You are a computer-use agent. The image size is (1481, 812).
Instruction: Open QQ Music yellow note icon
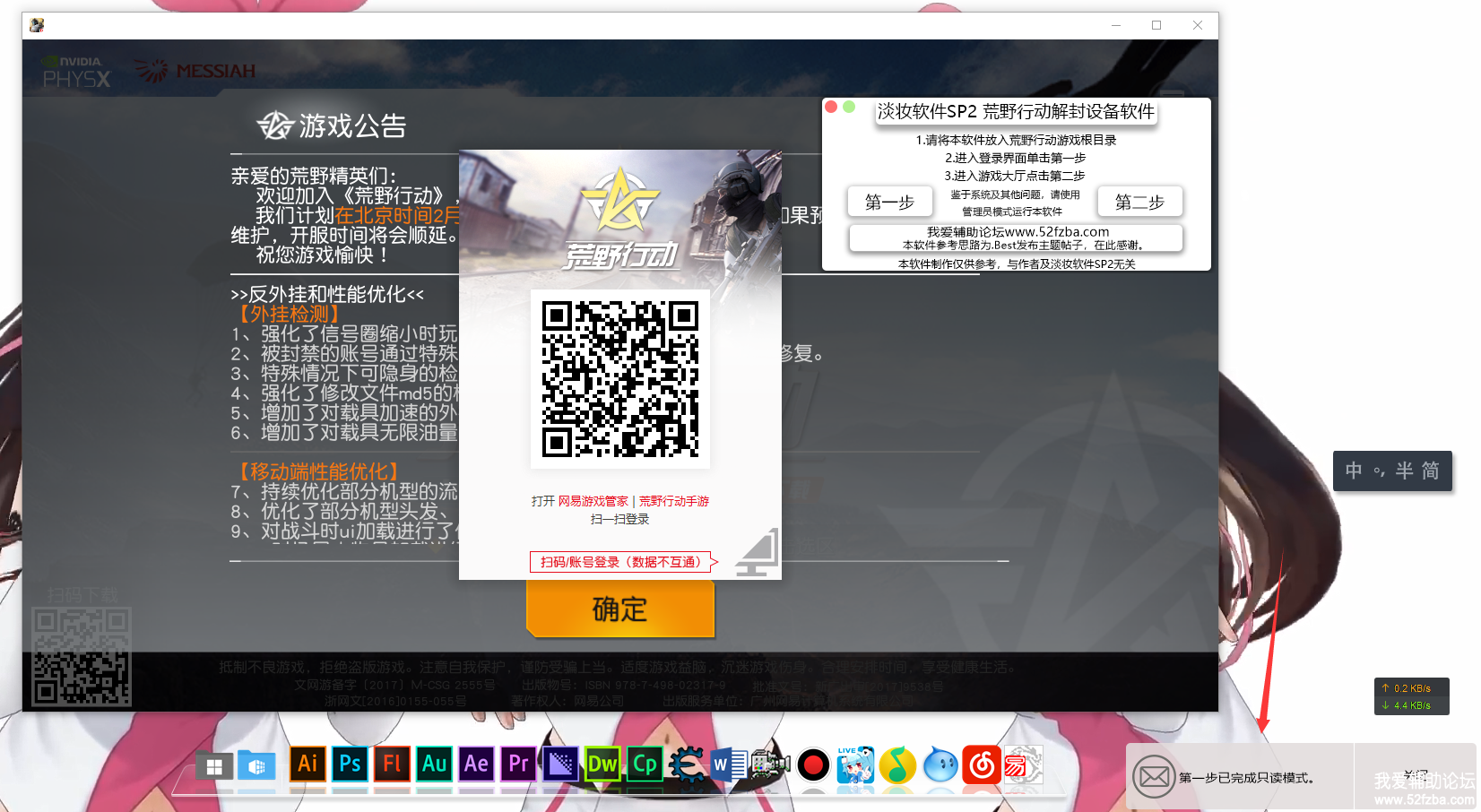[x=897, y=764]
